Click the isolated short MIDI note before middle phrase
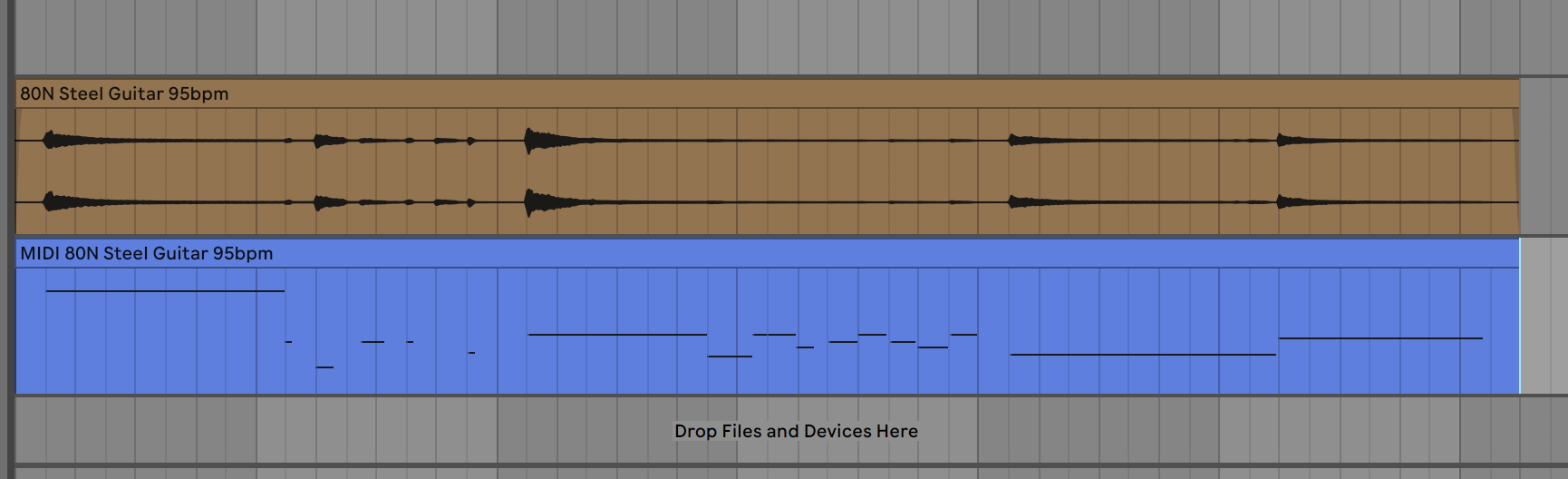This screenshot has height=479, width=1568. (471, 353)
